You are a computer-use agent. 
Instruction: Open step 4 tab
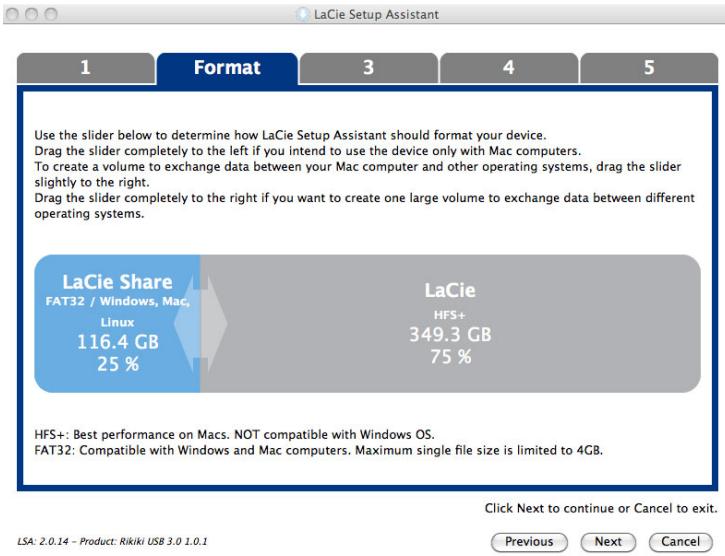pyautogui.click(x=509, y=69)
